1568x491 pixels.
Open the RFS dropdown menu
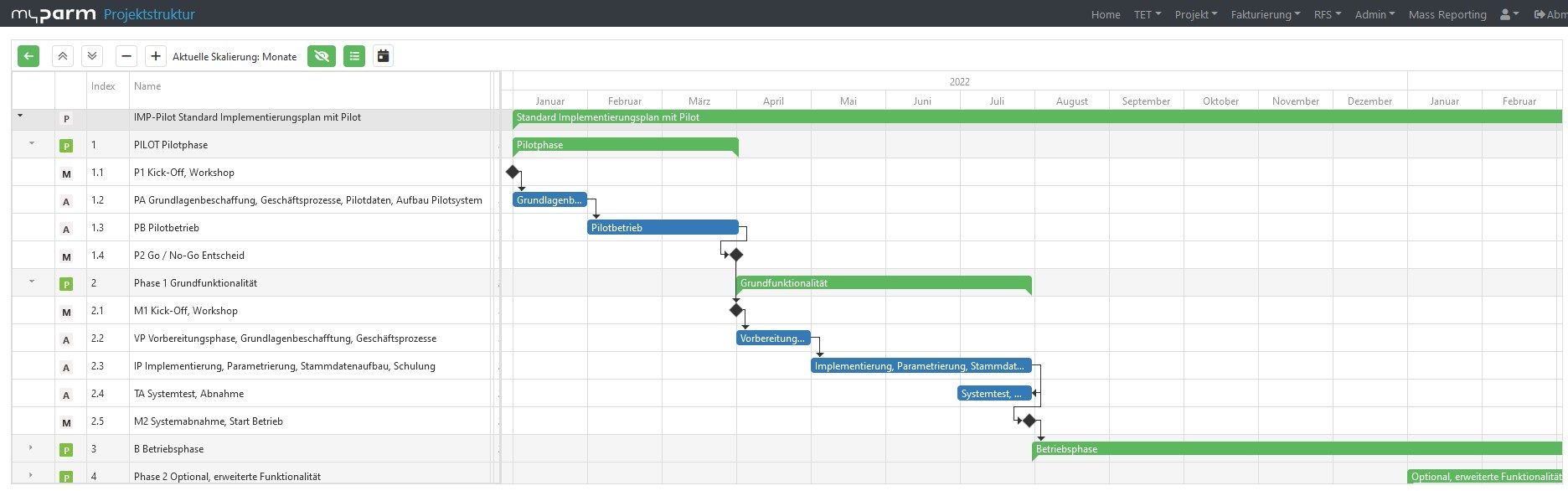[1328, 14]
